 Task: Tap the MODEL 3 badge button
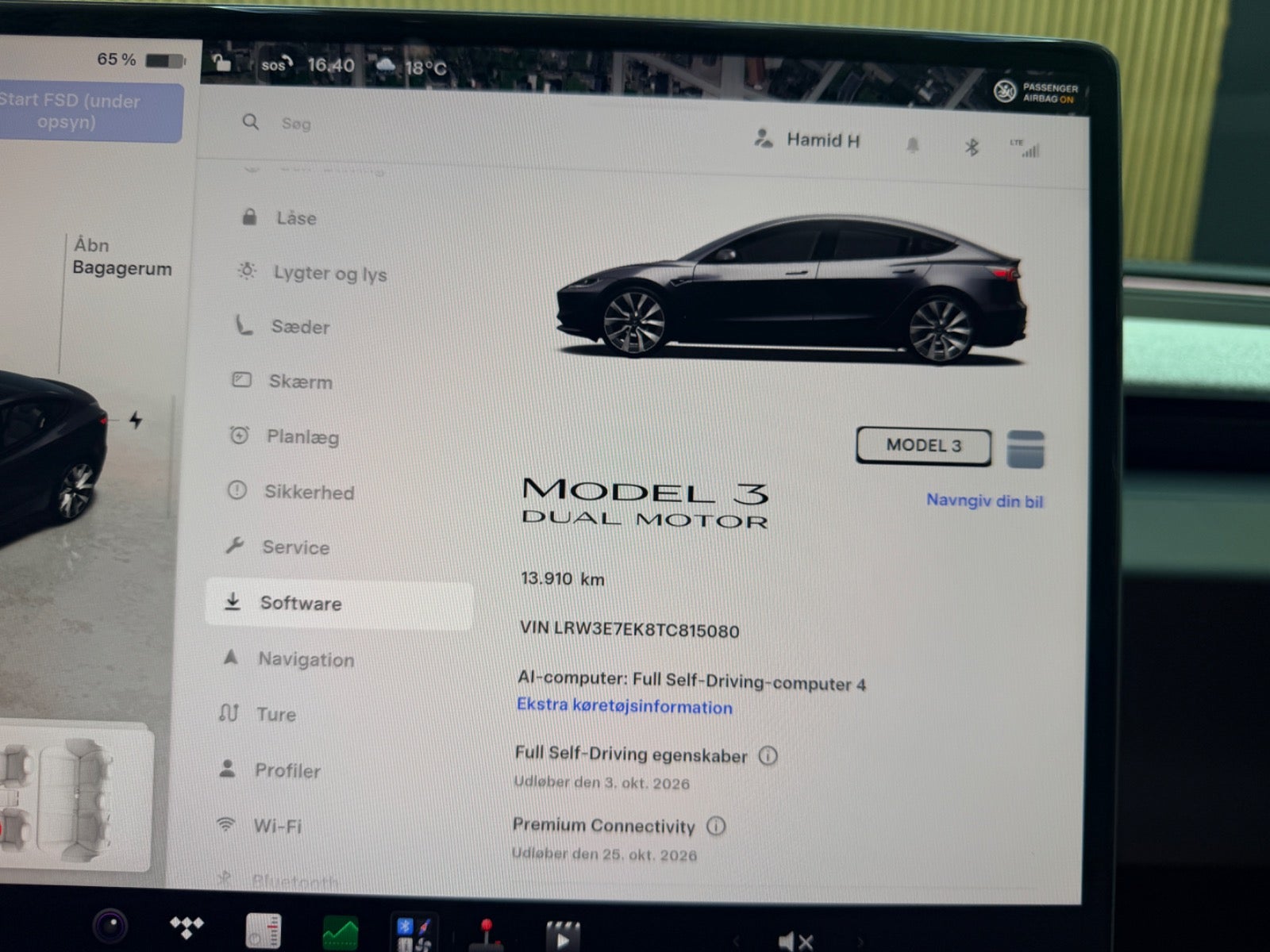click(923, 446)
